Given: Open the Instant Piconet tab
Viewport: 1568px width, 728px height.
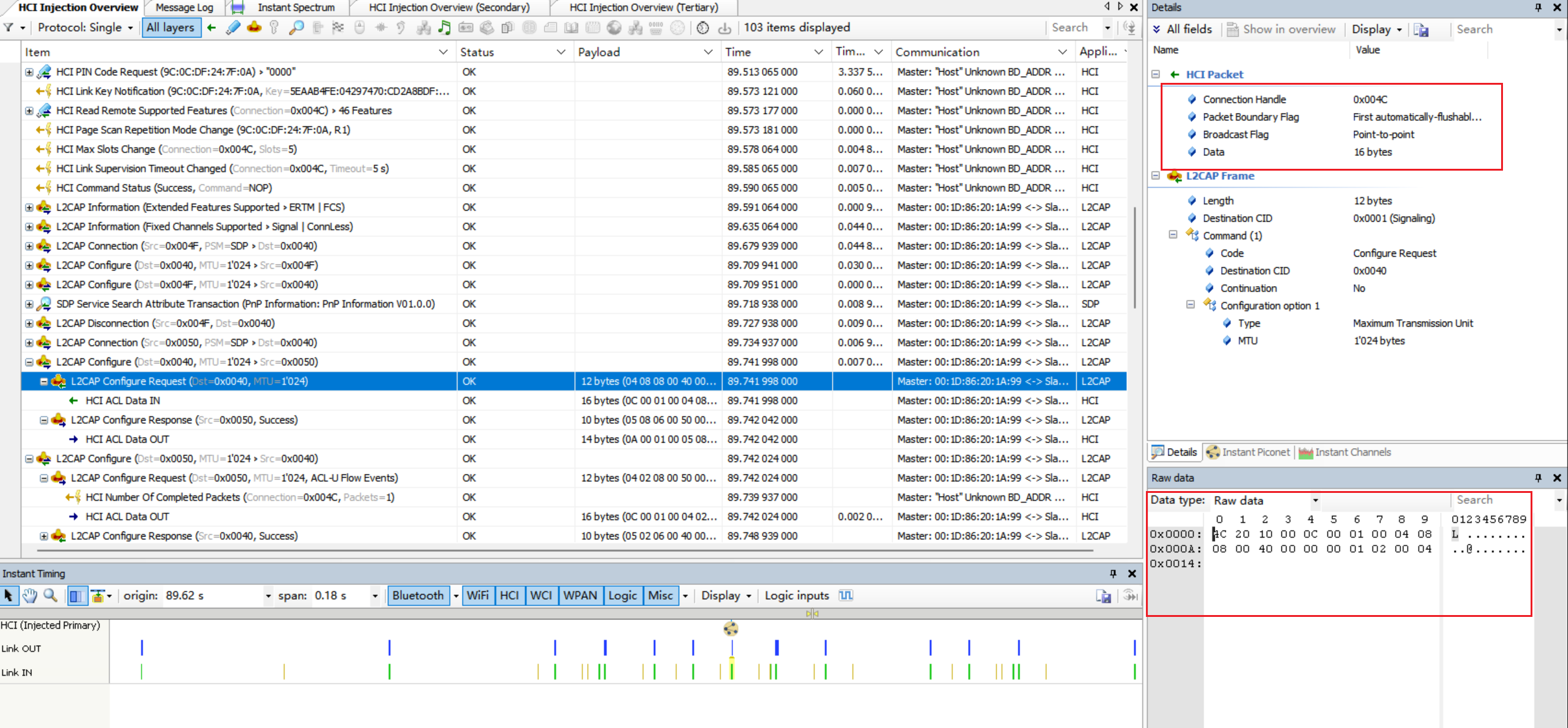Looking at the screenshot, I should coord(1249,452).
